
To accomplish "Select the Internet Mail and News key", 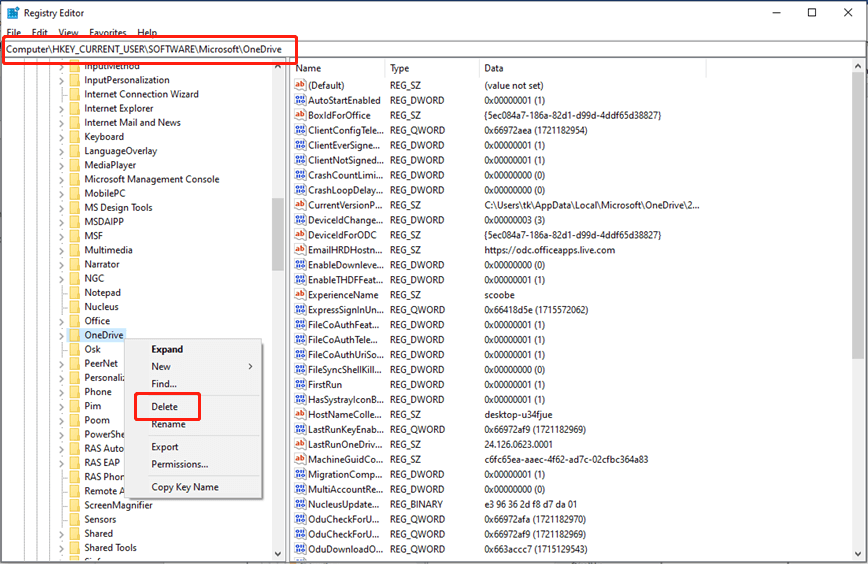I will click(132, 122).
